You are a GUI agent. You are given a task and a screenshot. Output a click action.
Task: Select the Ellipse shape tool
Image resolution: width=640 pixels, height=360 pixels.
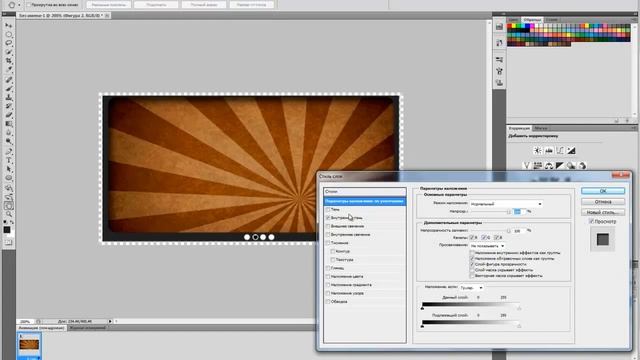[8, 178]
